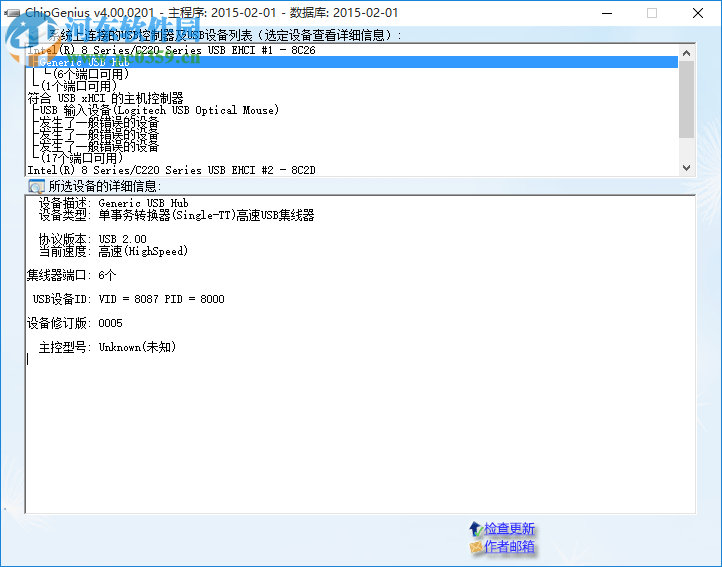Click the magnifier icon beside 所选设备的详细信息
Viewport: 722px width, 567px height.
click(x=36, y=187)
